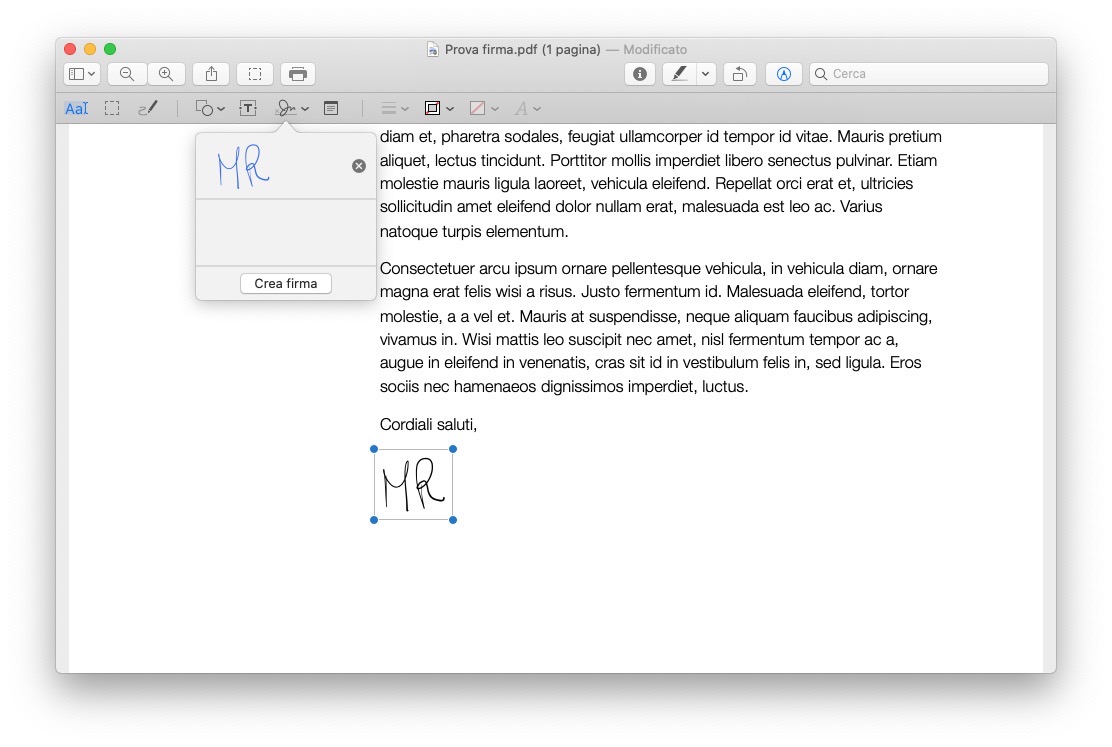The width and height of the screenshot is (1112, 747).
Task: Select the MR signature placed on page
Action: tap(413, 485)
